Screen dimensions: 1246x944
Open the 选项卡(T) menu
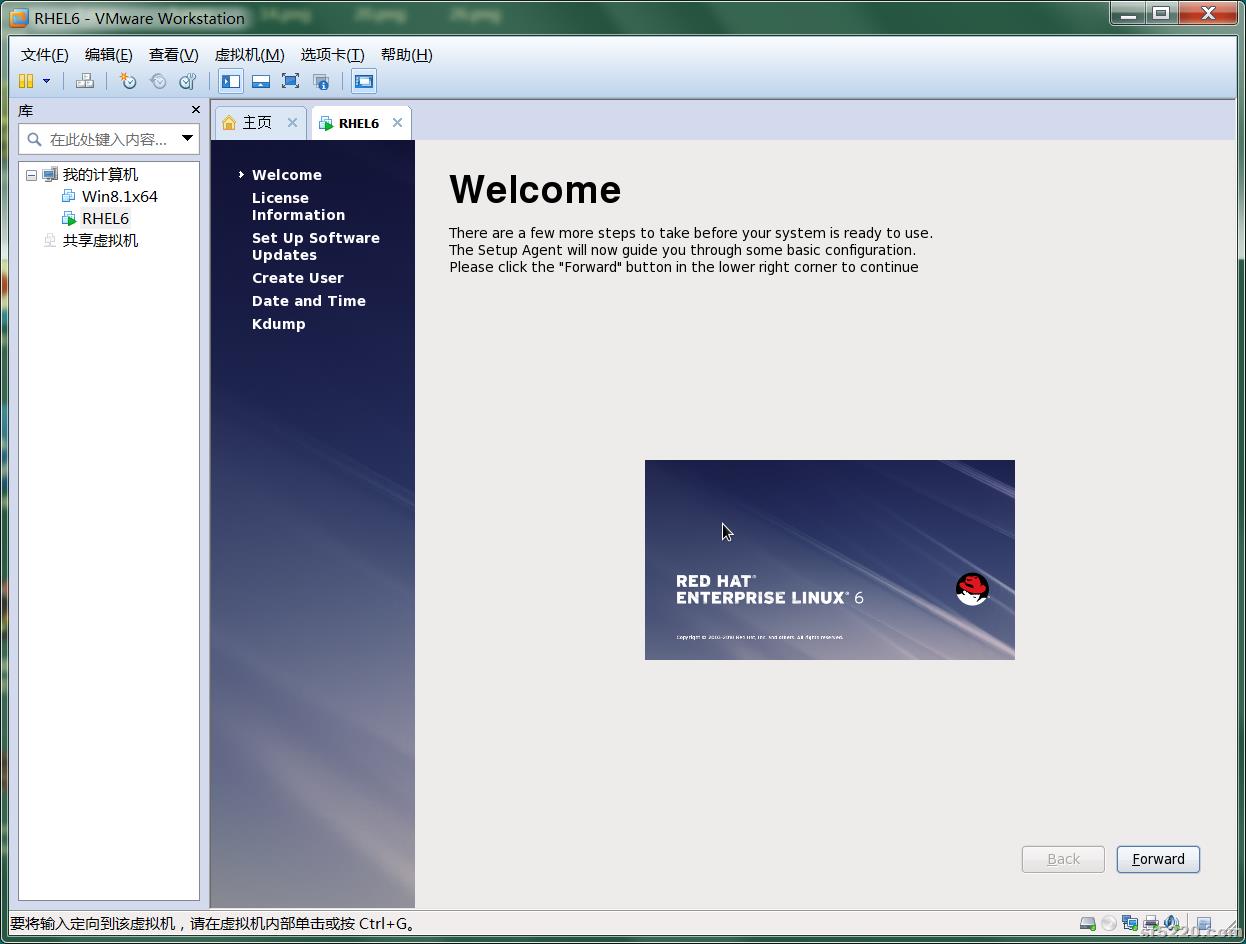[332, 54]
